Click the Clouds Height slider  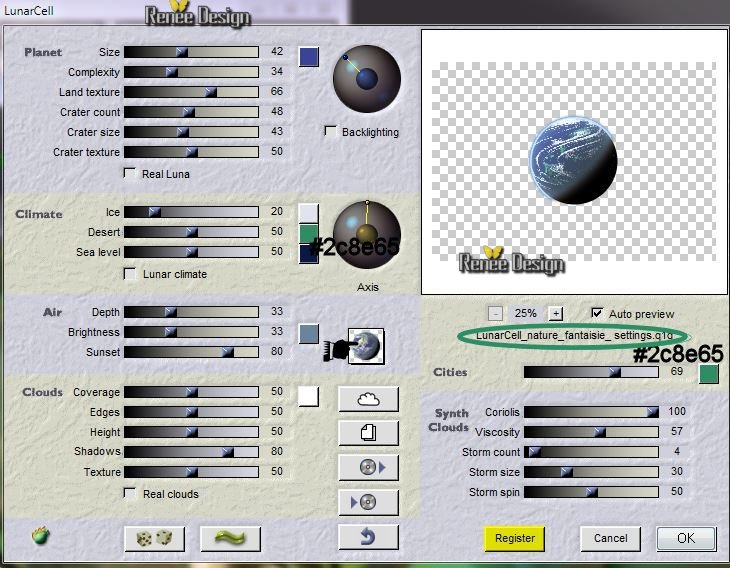click(x=191, y=432)
